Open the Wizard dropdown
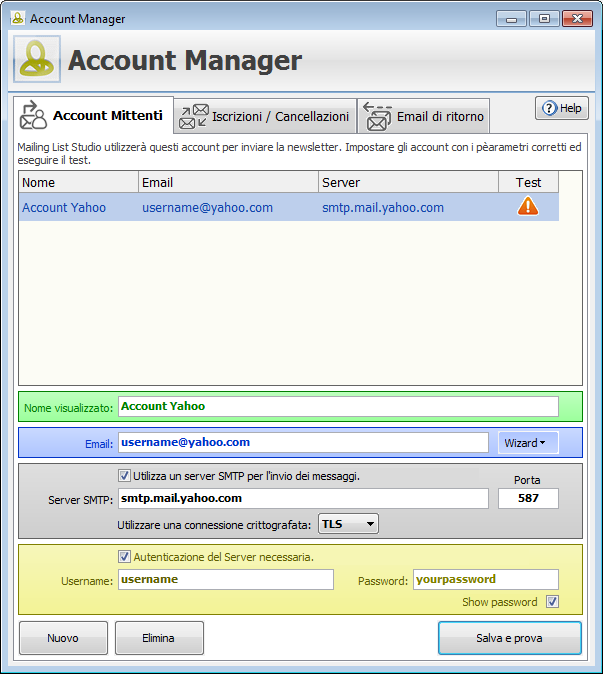The height and width of the screenshot is (674, 603). 528,443
